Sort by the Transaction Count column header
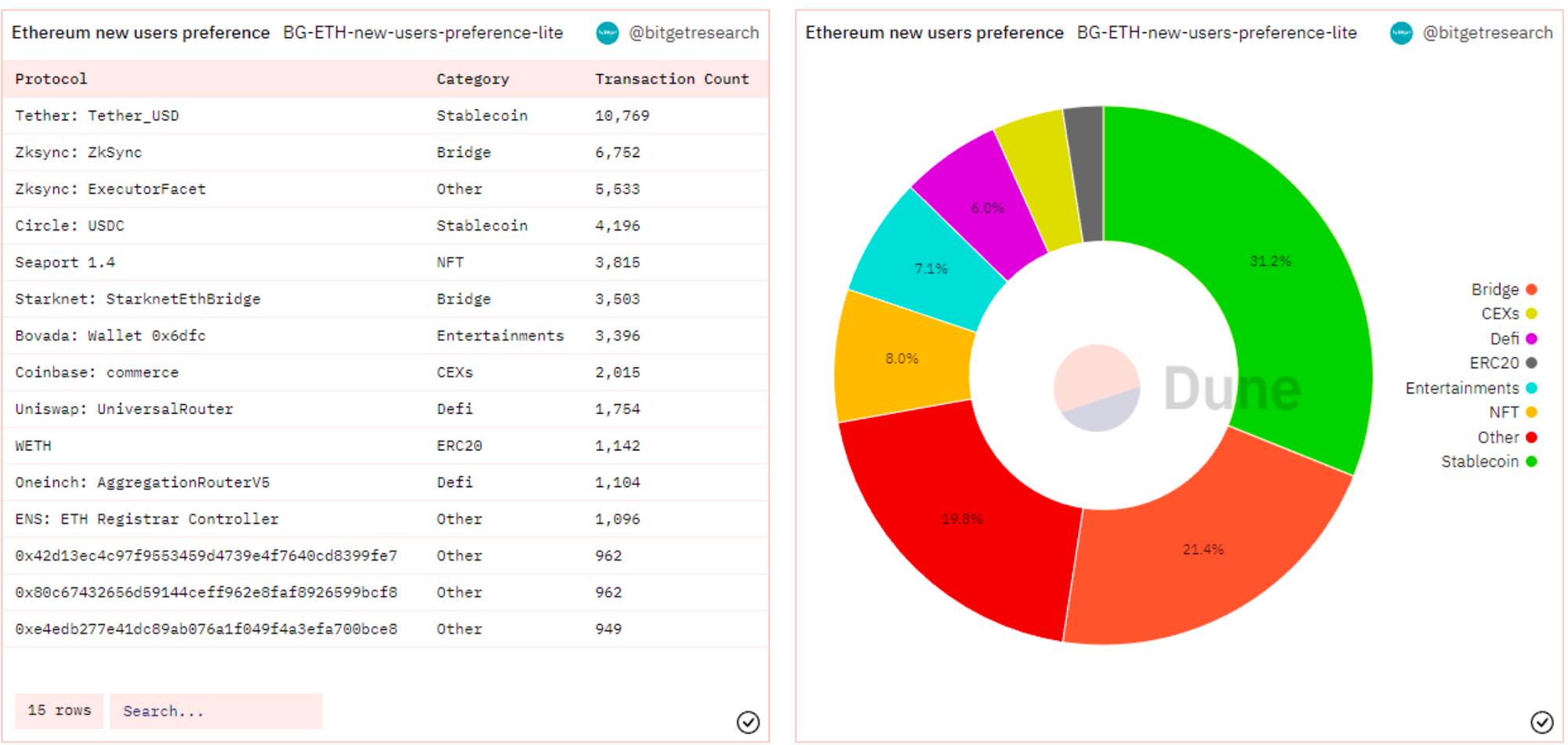This screenshot has height=745, width=1568. click(671, 79)
